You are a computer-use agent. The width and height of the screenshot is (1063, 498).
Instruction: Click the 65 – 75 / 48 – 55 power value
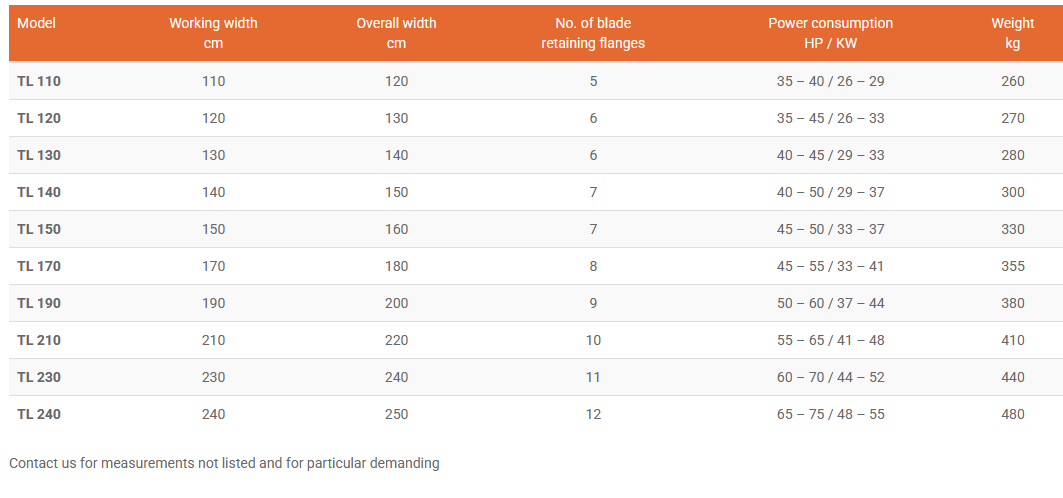click(830, 414)
